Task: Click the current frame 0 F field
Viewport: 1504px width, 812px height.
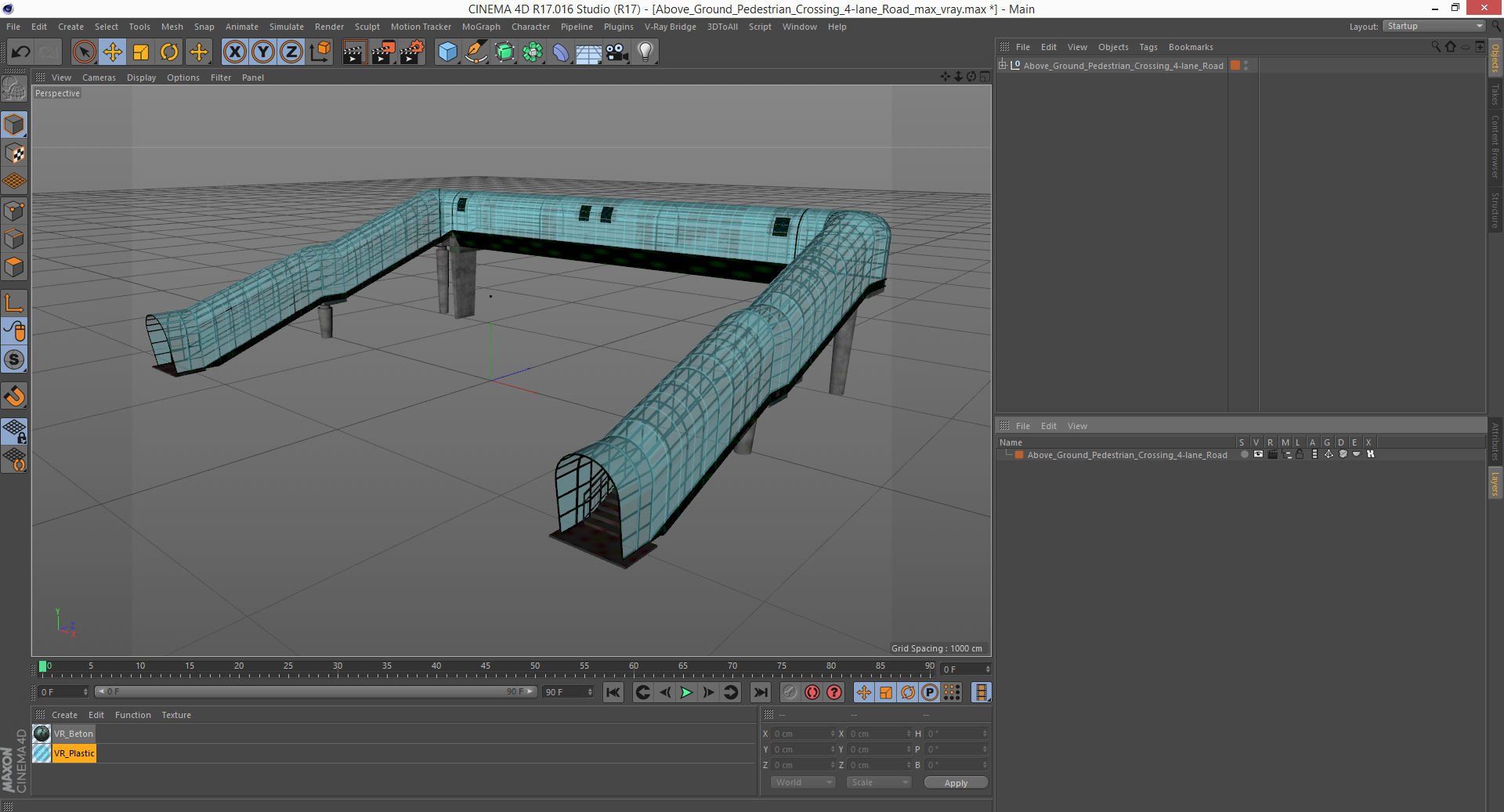Action: point(63,692)
